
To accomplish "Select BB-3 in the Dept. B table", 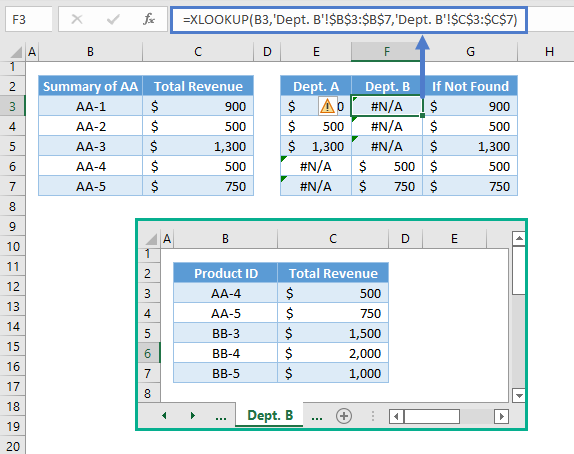I will tap(226, 334).
